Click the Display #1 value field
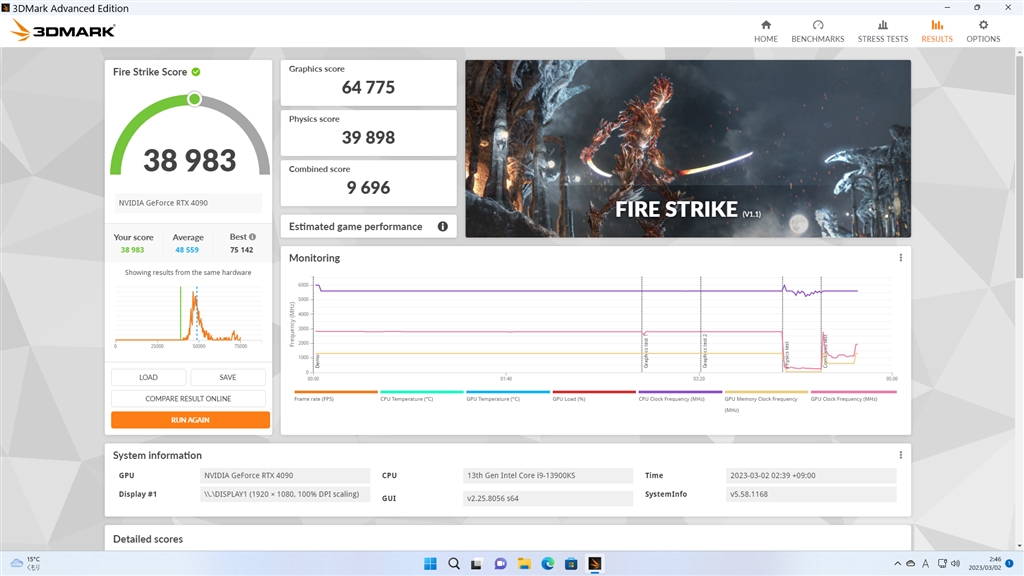The height and width of the screenshot is (576, 1024). coord(285,494)
